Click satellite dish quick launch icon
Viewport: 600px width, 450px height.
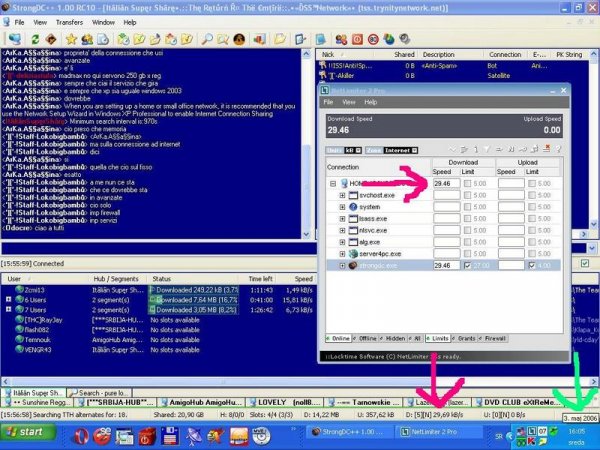tap(194, 436)
